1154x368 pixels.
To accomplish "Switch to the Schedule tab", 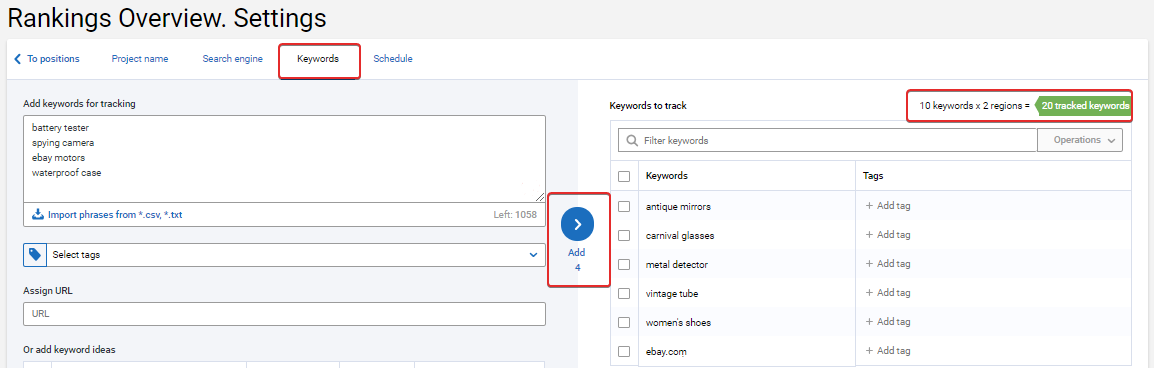I will coord(392,59).
